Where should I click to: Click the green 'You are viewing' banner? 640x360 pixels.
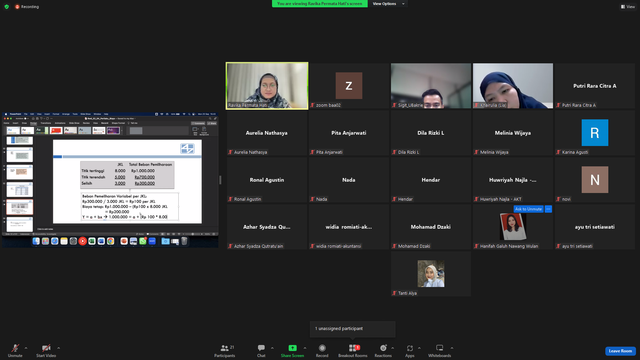tap(320, 4)
